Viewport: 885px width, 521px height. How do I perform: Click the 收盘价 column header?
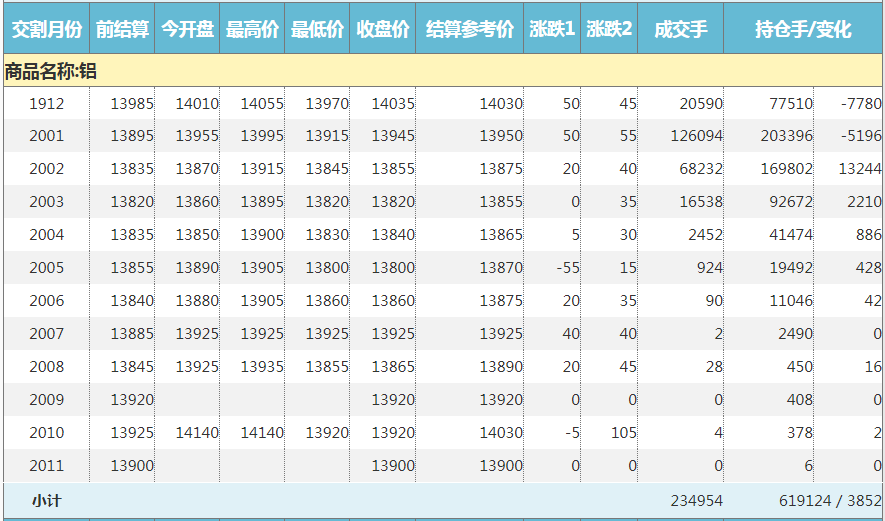pos(382,30)
